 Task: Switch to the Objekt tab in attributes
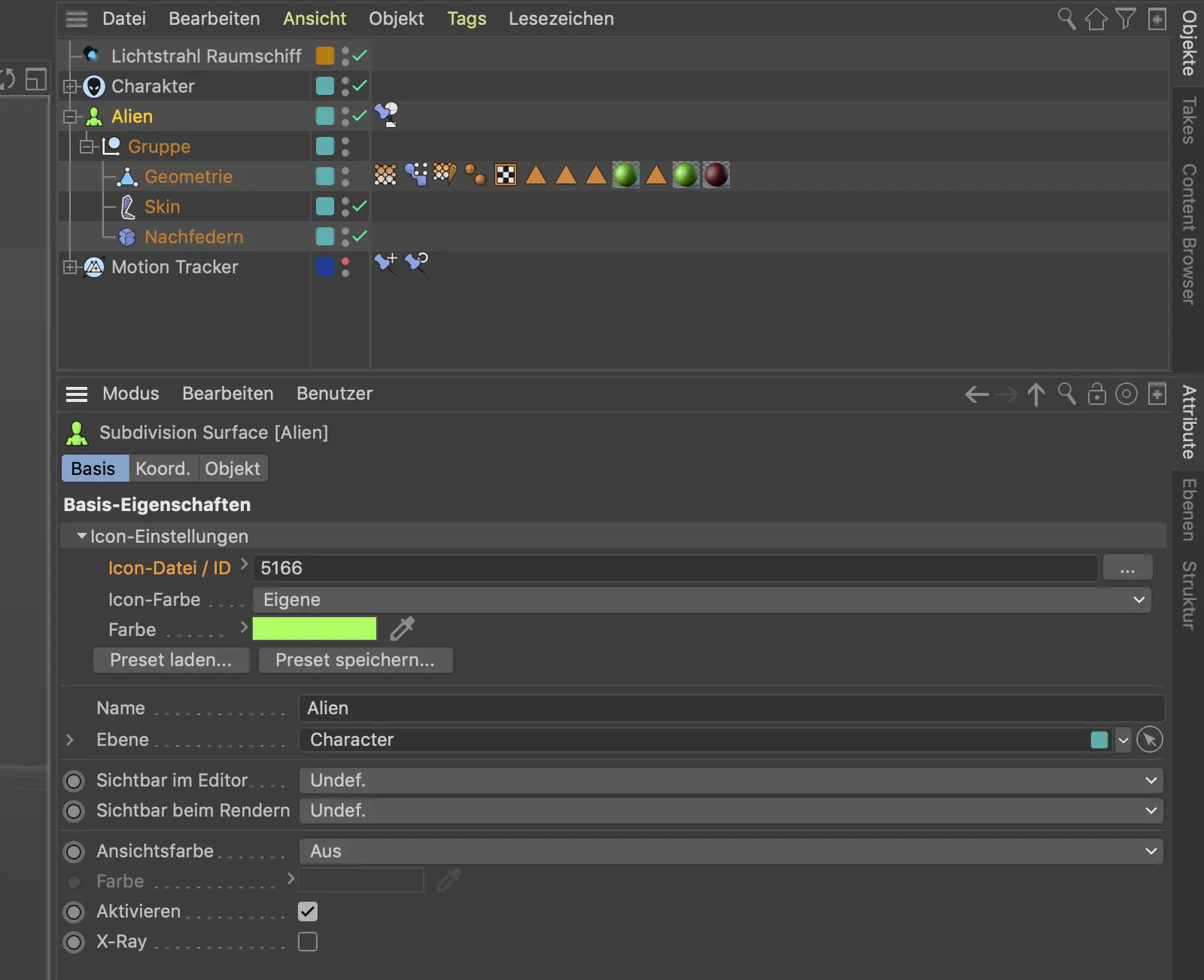233,468
